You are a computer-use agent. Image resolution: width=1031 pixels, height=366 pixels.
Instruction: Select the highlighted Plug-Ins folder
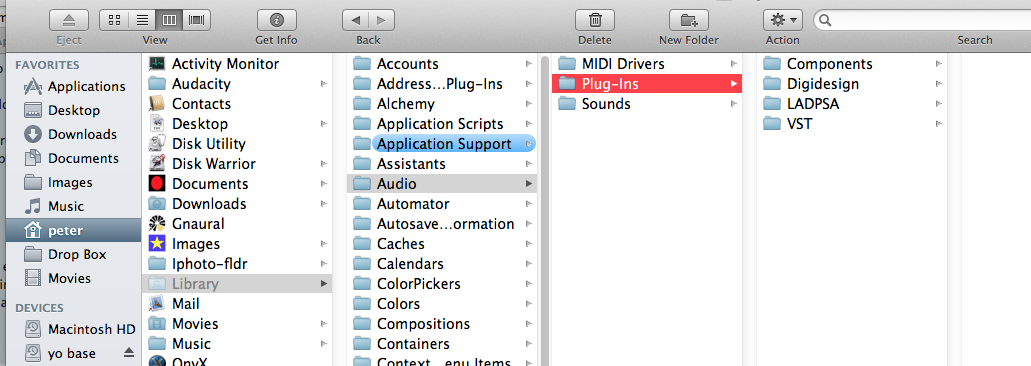(647, 84)
